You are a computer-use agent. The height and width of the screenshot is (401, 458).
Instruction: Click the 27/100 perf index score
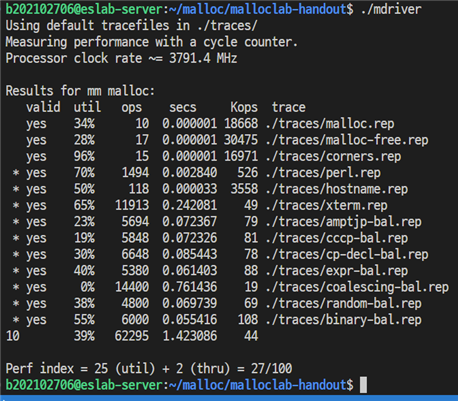point(271,369)
